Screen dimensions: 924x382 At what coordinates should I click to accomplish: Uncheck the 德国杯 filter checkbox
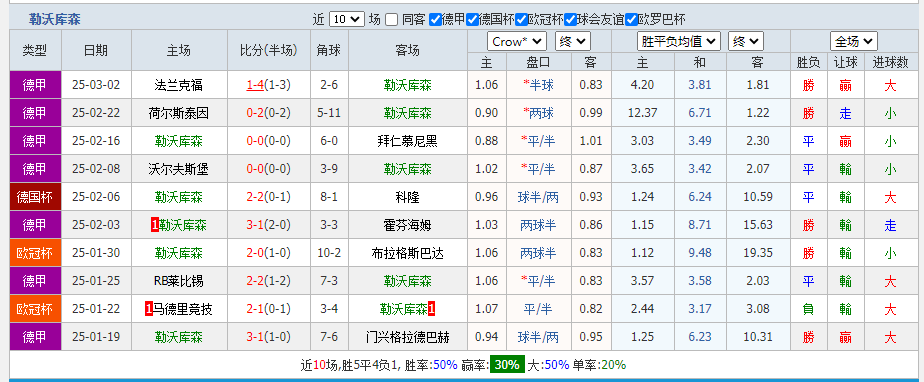click(x=472, y=20)
